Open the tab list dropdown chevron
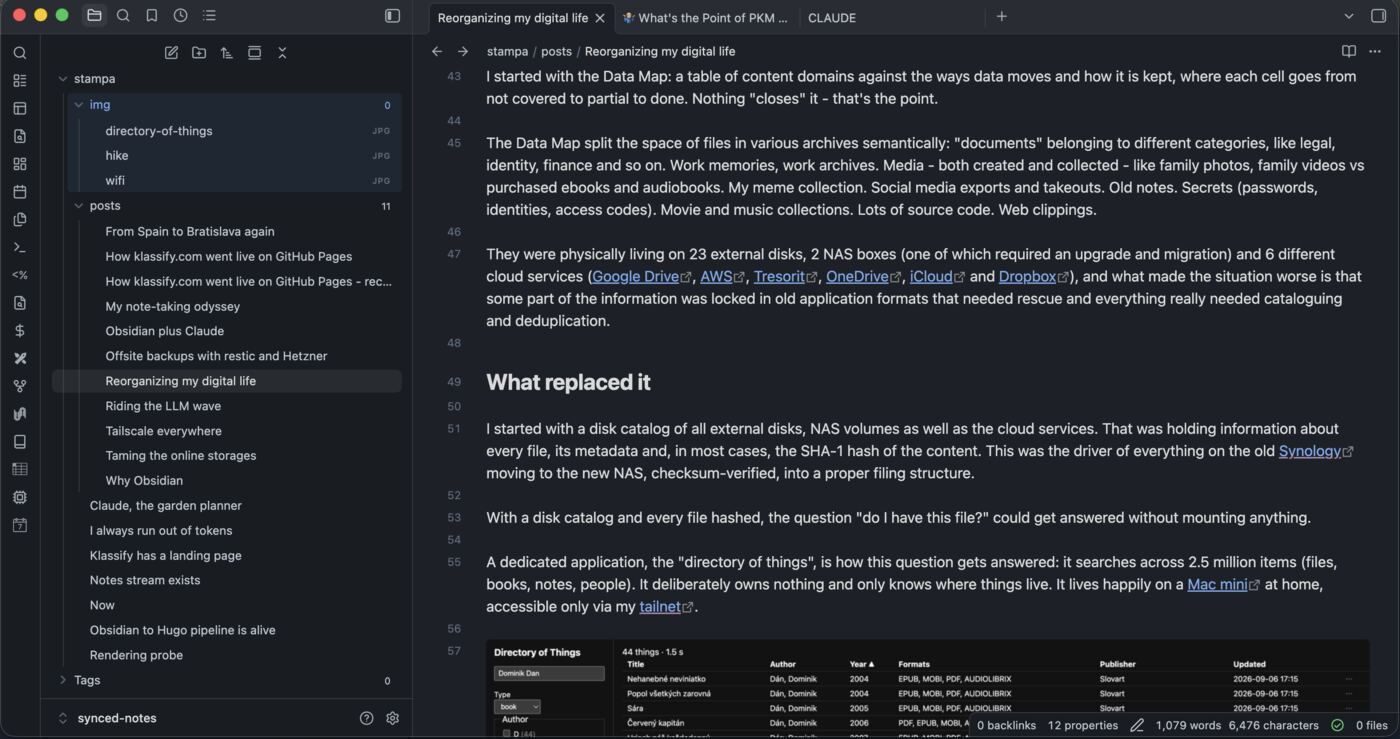1400x739 pixels. (1348, 15)
